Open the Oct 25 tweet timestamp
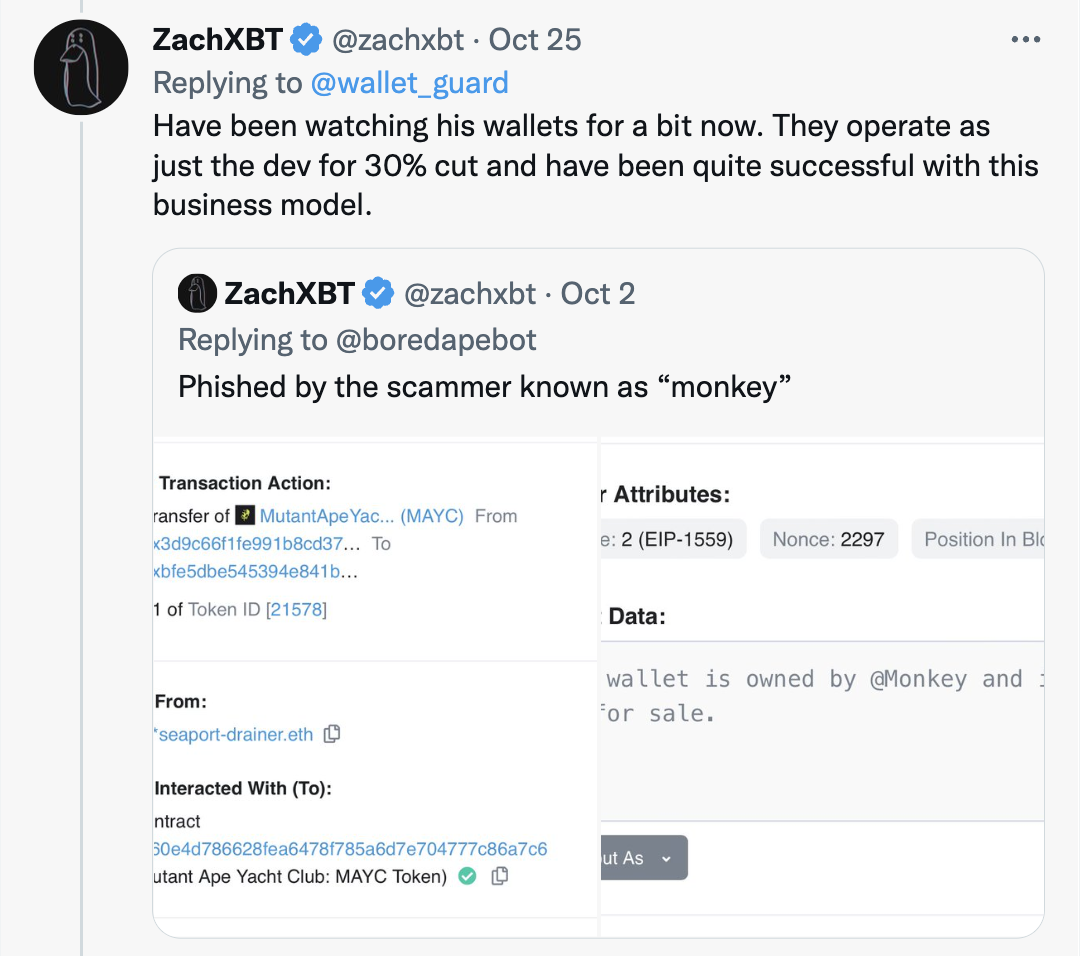The height and width of the screenshot is (956, 1084). click(x=535, y=40)
